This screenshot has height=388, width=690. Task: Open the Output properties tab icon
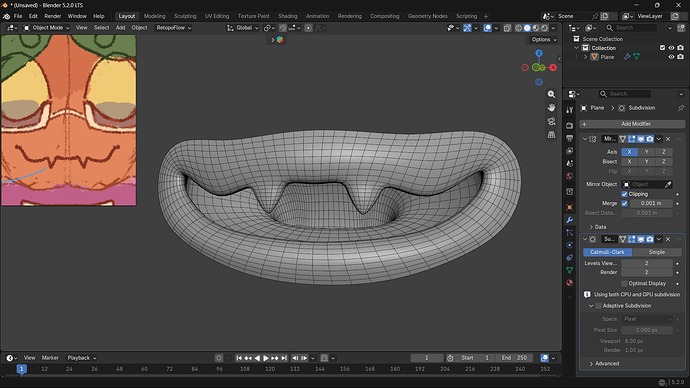569,138
